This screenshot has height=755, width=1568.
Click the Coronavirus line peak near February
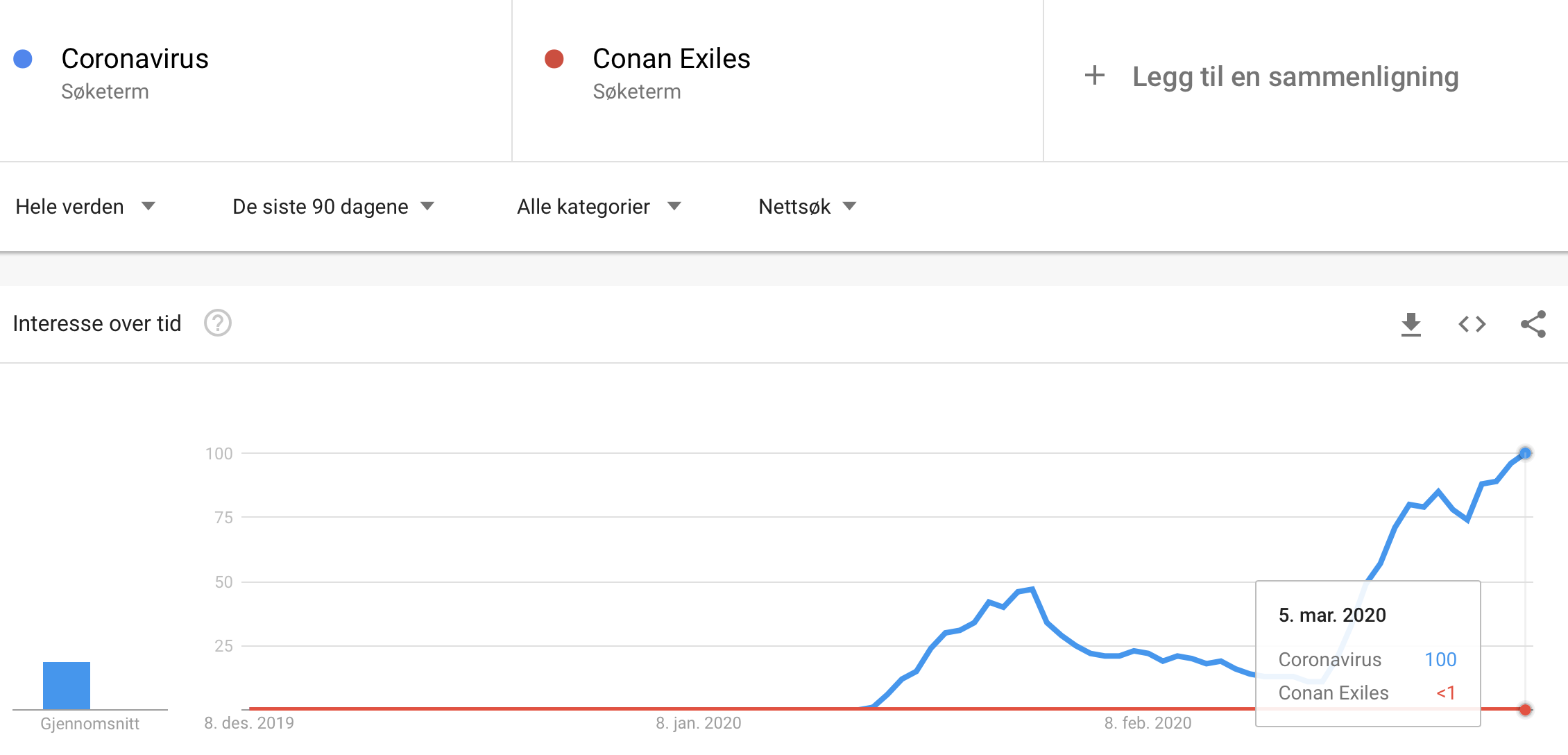1032,590
